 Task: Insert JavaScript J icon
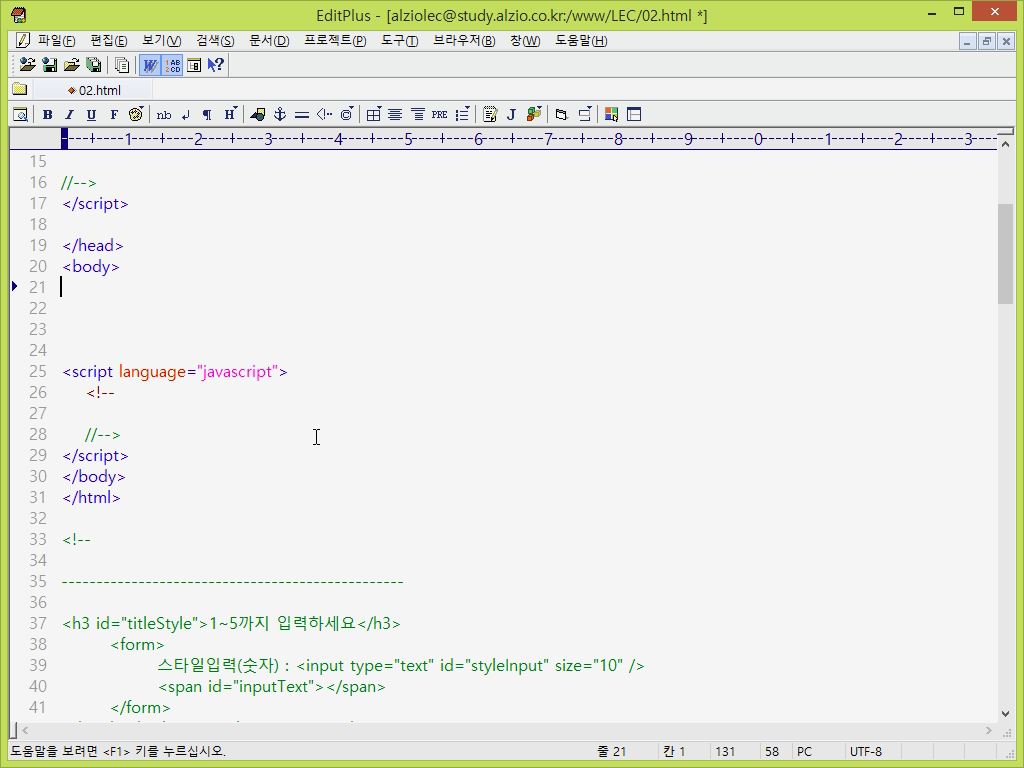(511, 114)
